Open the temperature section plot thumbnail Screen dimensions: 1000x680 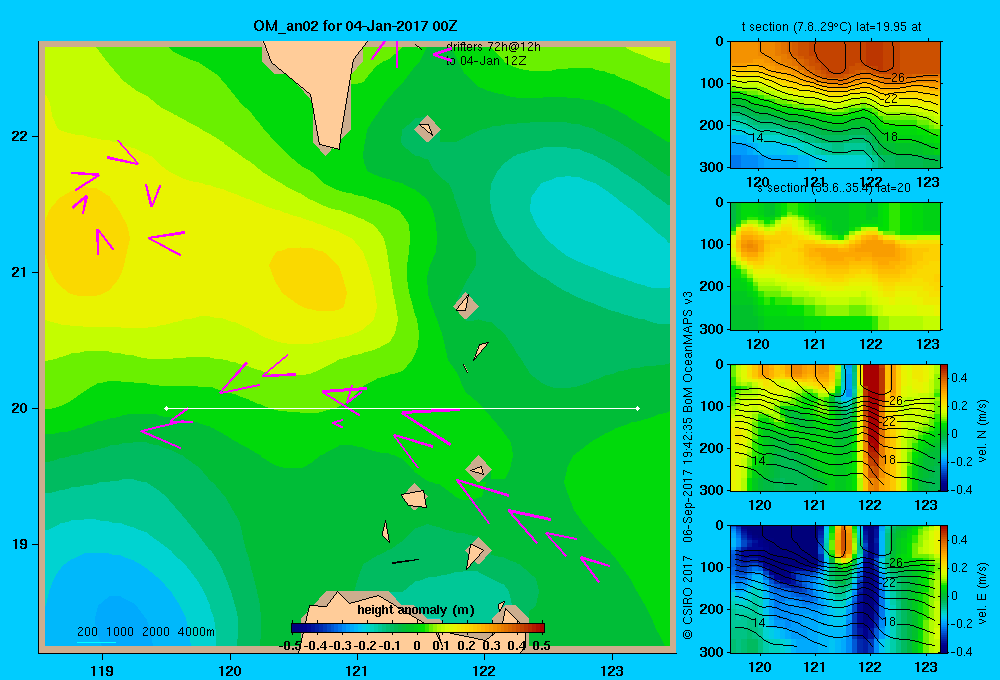[835, 105]
